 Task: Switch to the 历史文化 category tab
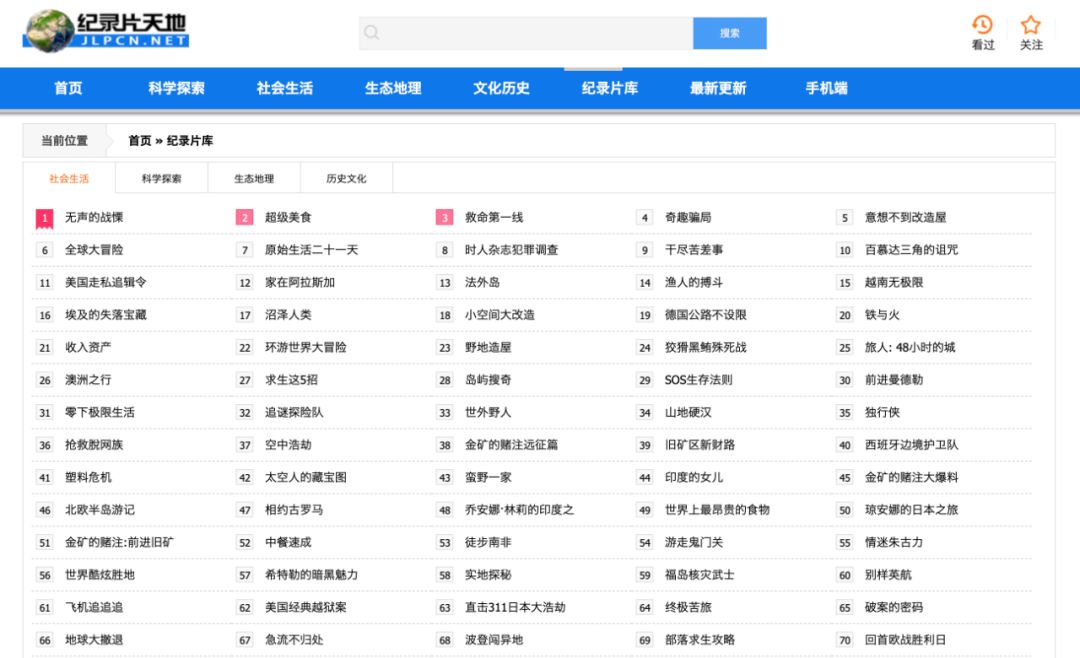tap(346, 179)
